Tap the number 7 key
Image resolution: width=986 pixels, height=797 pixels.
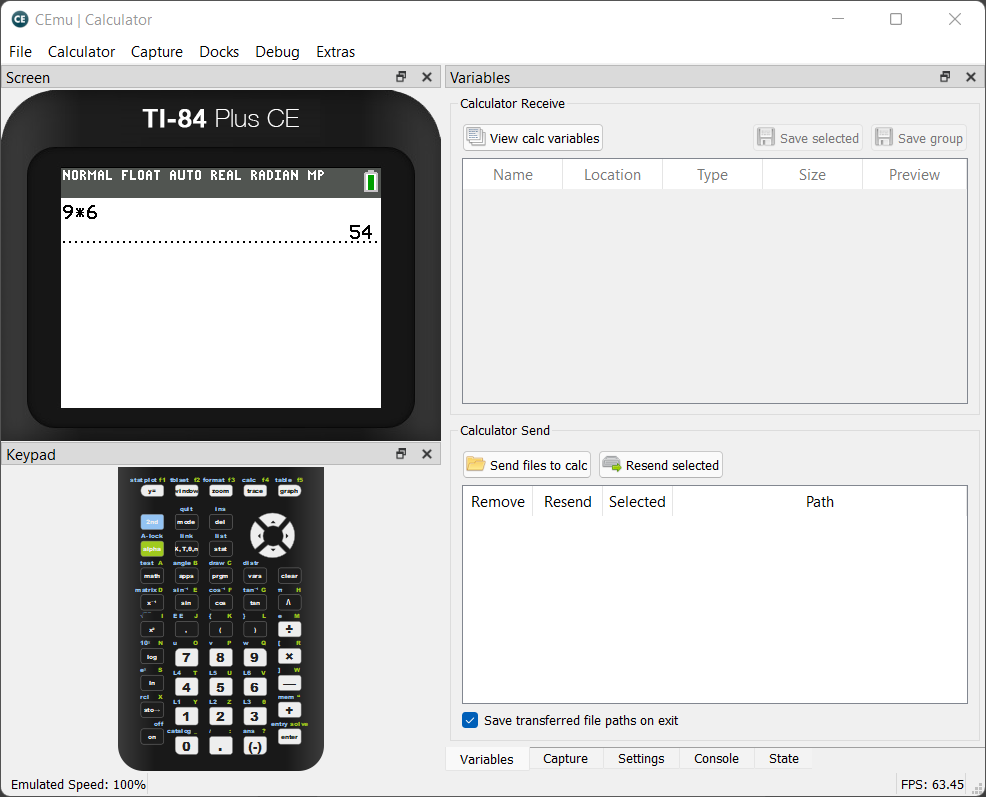(x=186, y=658)
